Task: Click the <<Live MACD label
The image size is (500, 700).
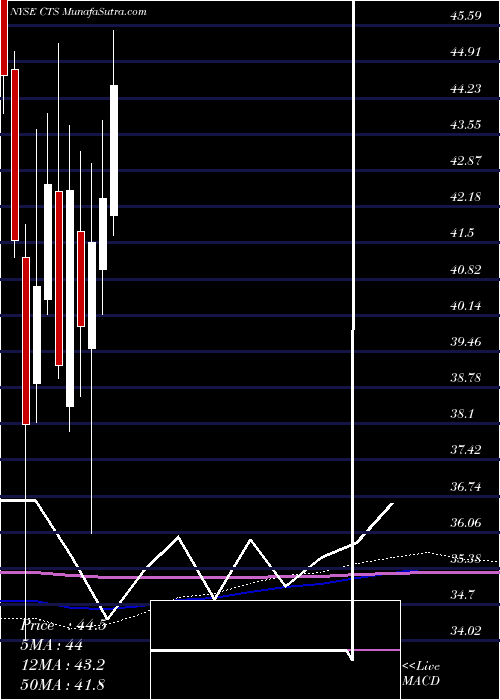Action: point(421,673)
